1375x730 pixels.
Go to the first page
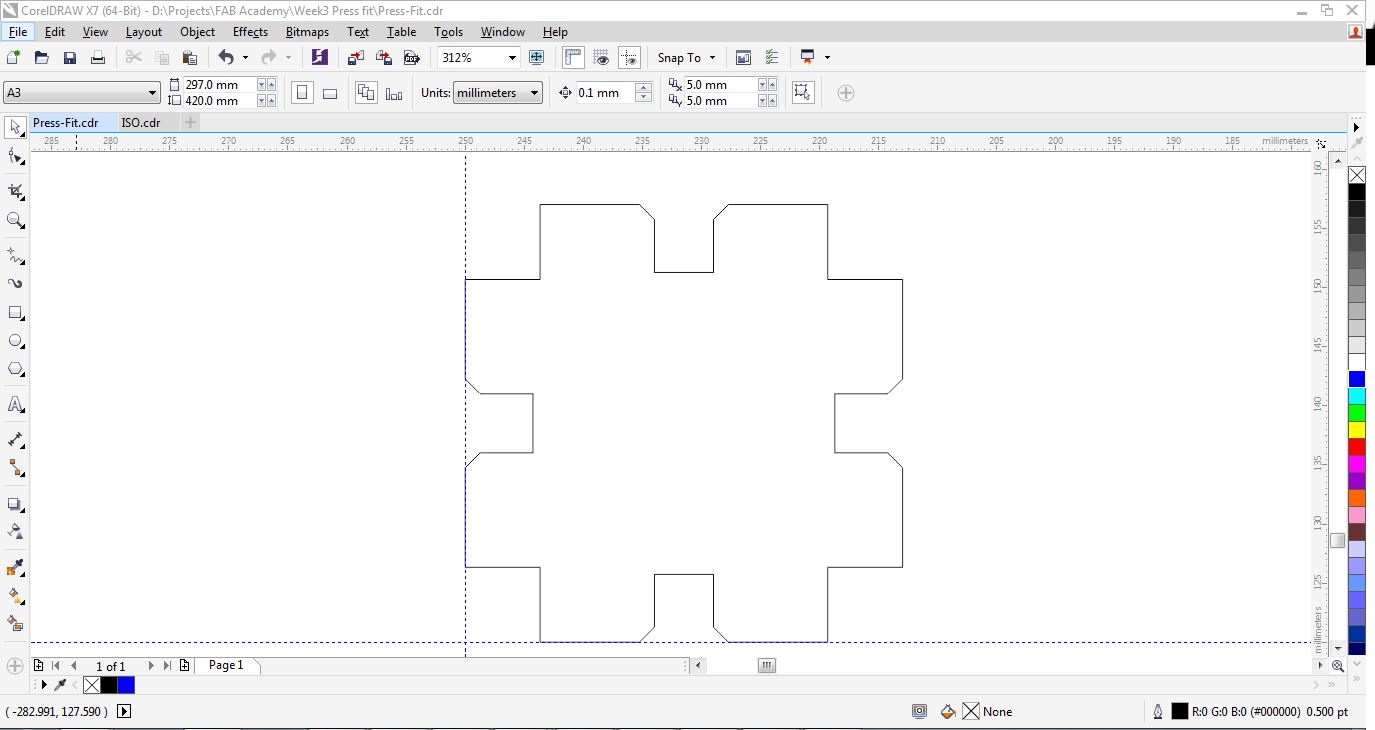click(x=56, y=666)
